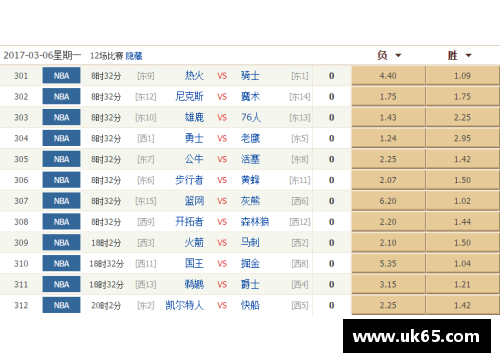
Task: Select 1.09 win odds for match 301
Action: [463, 76]
